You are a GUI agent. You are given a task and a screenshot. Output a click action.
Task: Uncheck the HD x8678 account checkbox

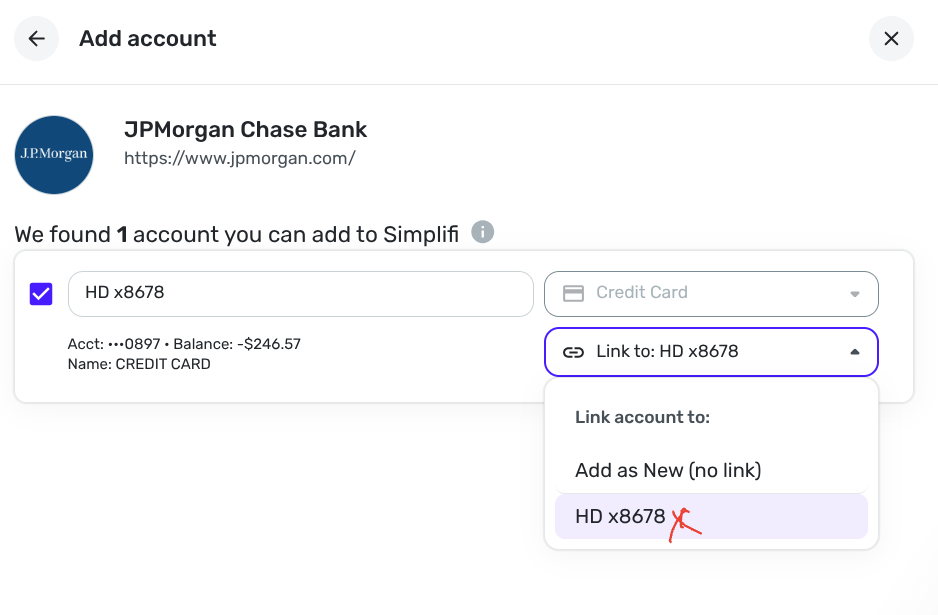(x=41, y=294)
